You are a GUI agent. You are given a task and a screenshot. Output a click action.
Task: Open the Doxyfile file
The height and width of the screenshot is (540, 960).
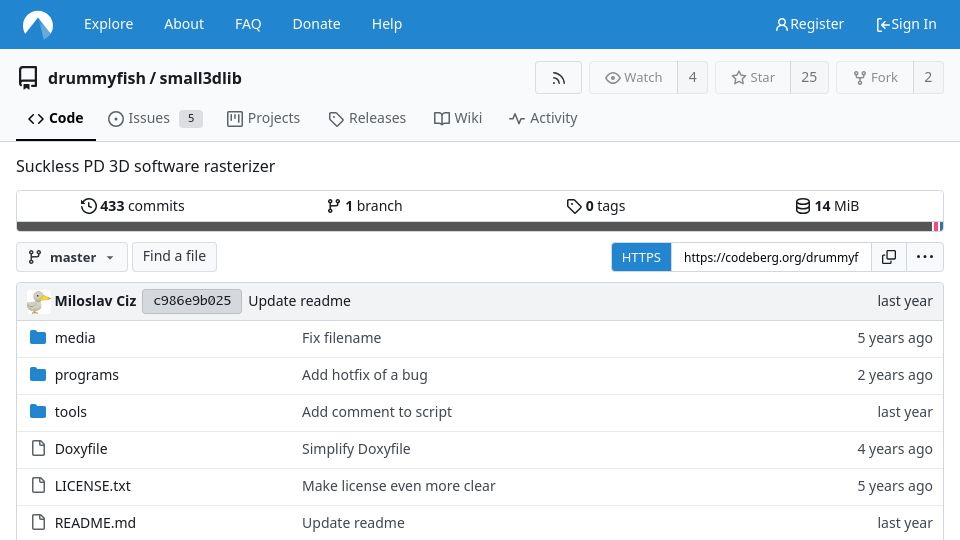click(81, 449)
